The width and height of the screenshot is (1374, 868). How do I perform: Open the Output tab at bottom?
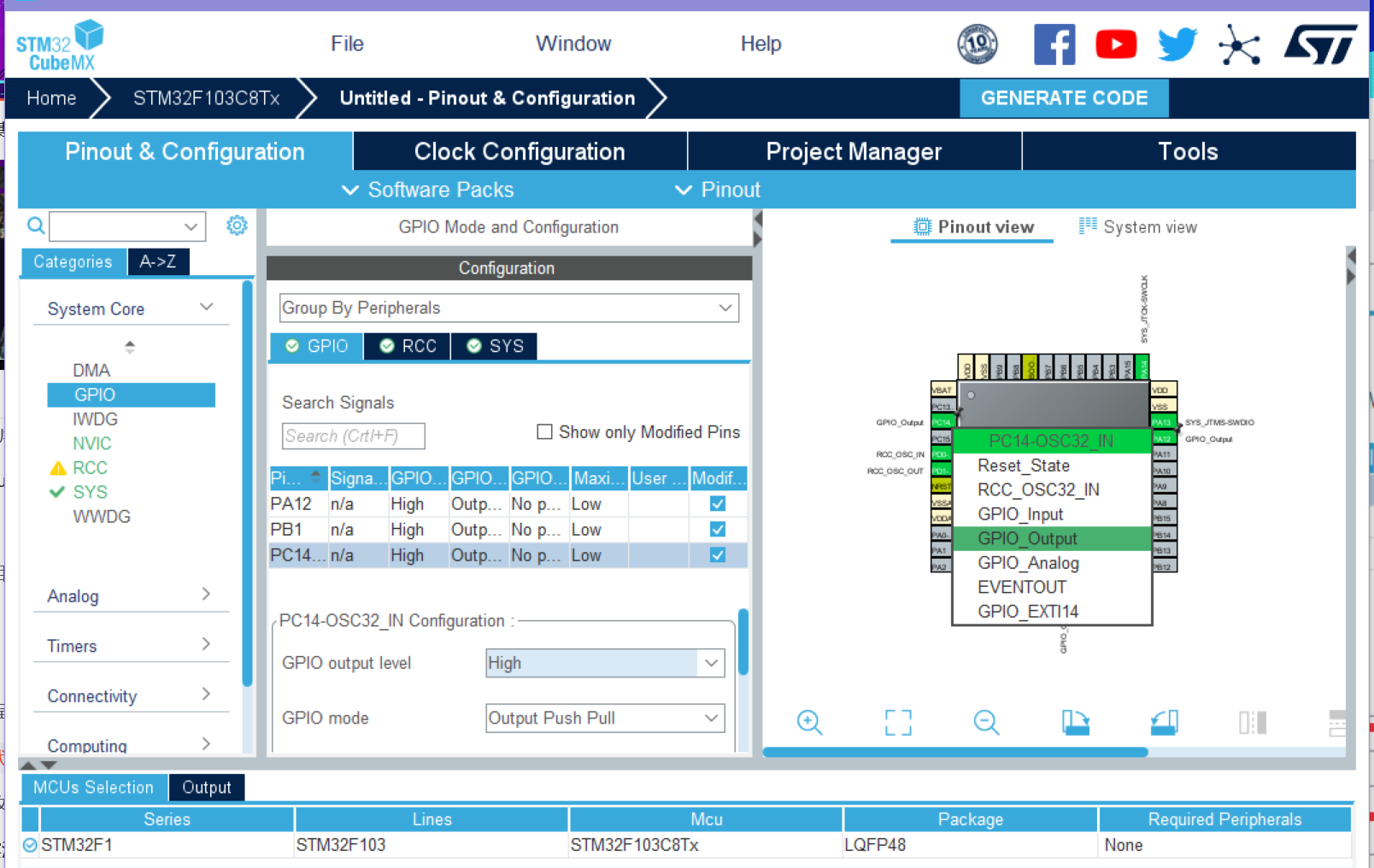[207, 787]
